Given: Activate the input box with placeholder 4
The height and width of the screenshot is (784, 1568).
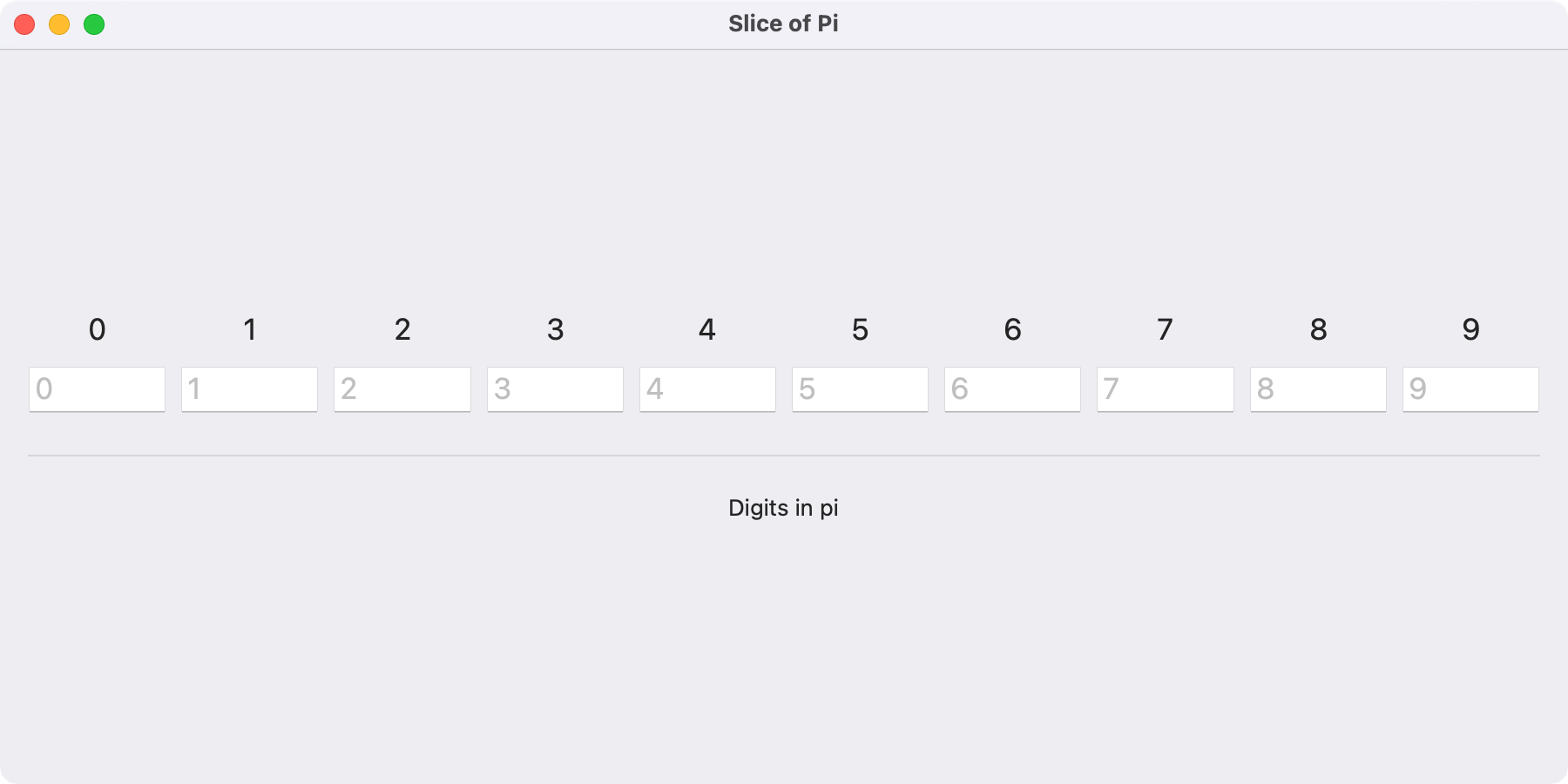Looking at the screenshot, I should point(707,389).
